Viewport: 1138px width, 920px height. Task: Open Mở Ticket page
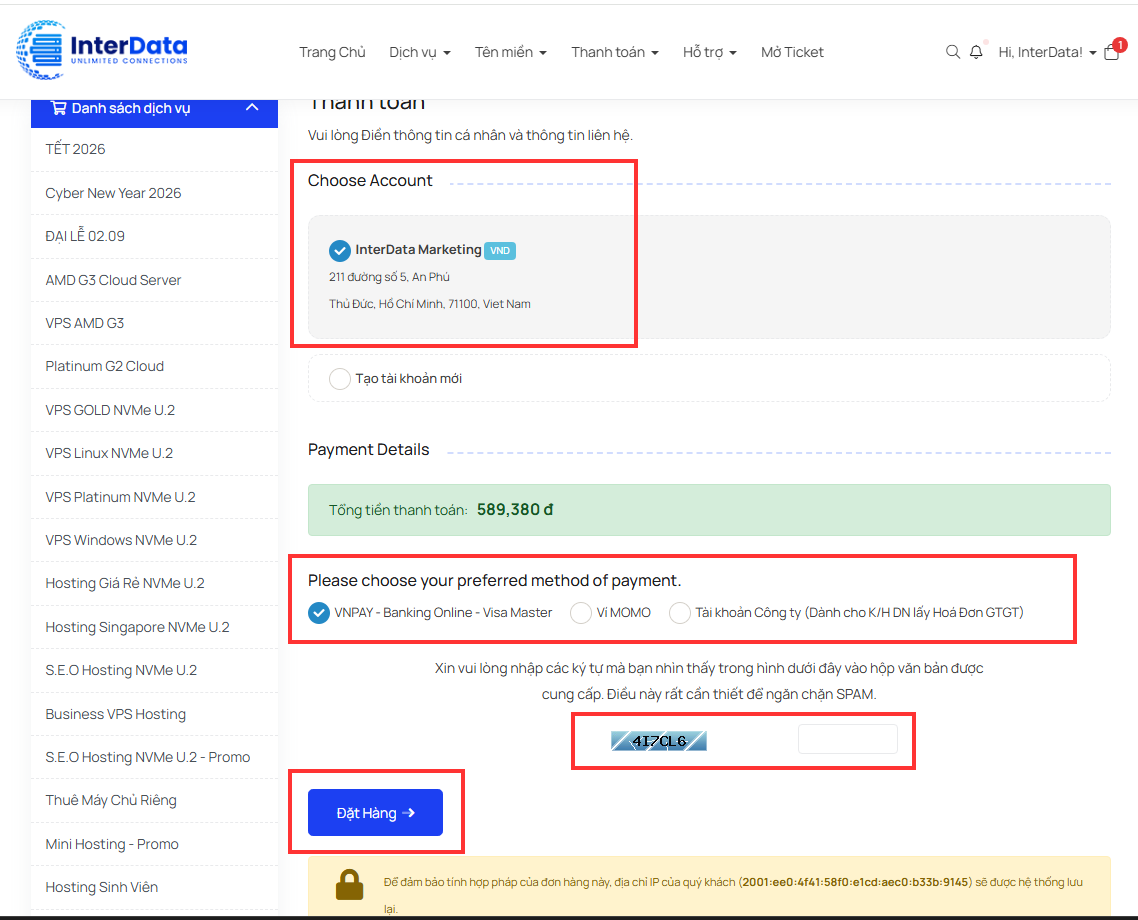pyautogui.click(x=792, y=52)
